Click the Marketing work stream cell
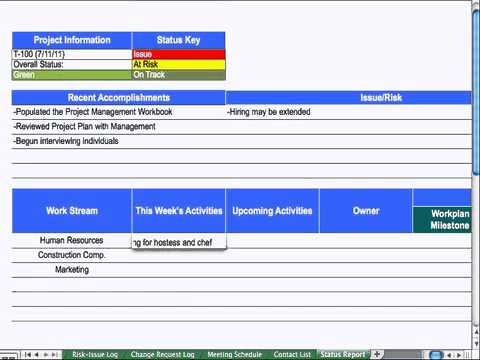This screenshot has width=480, height=360. click(72, 270)
